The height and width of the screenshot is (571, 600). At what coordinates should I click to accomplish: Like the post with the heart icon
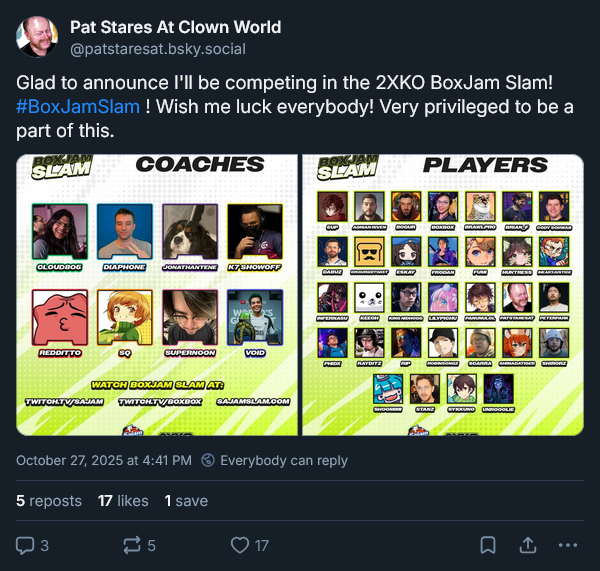point(240,545)
